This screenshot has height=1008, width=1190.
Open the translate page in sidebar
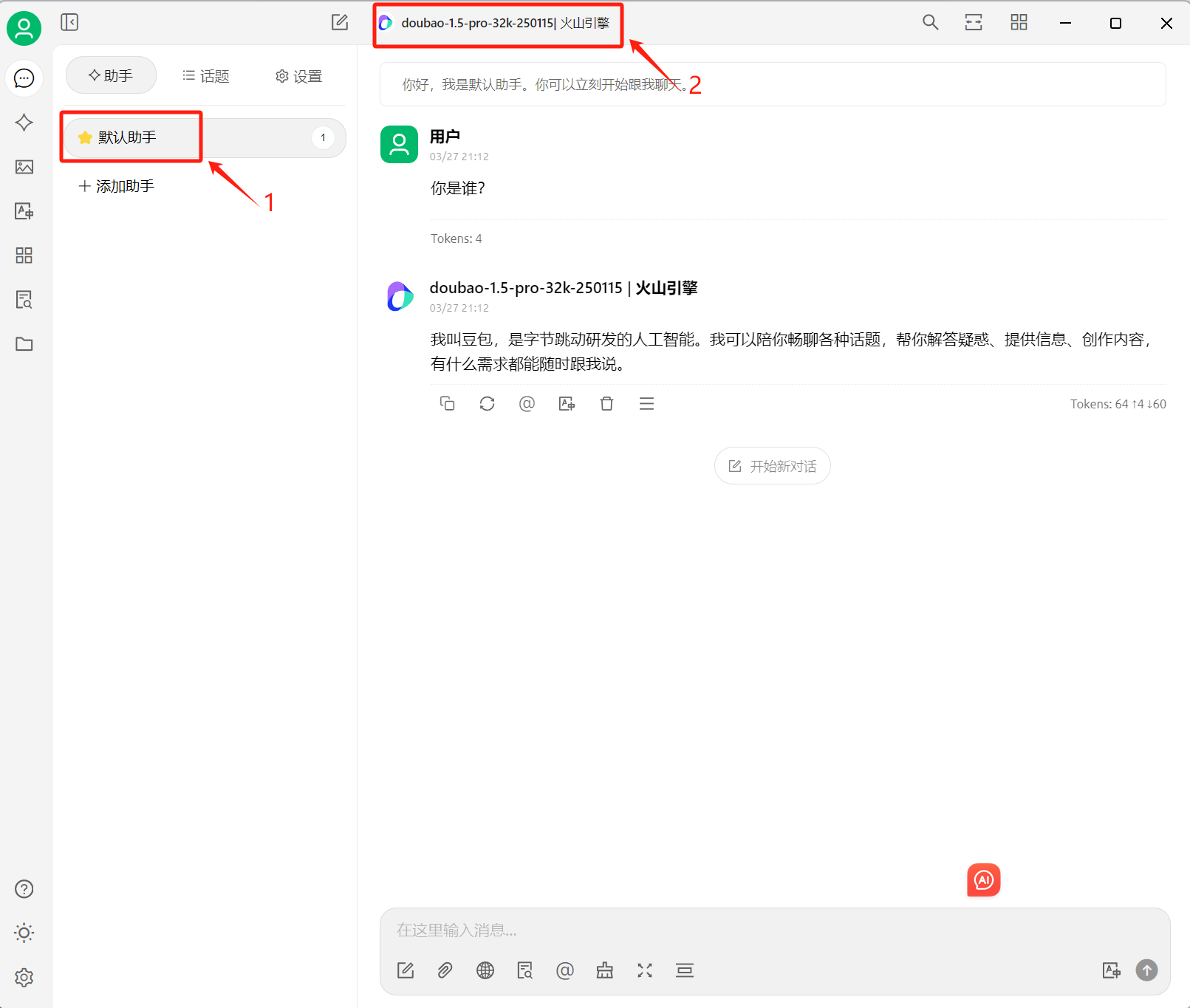coord(24,211)
